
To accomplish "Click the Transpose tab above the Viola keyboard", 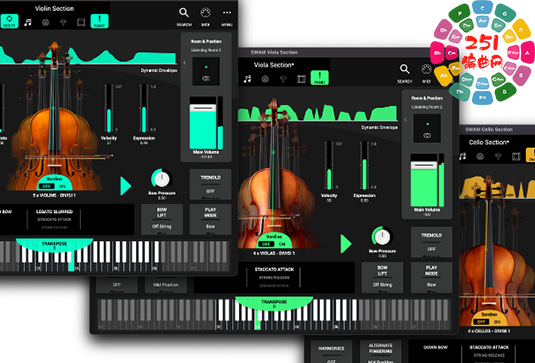I will click(274, 303).
